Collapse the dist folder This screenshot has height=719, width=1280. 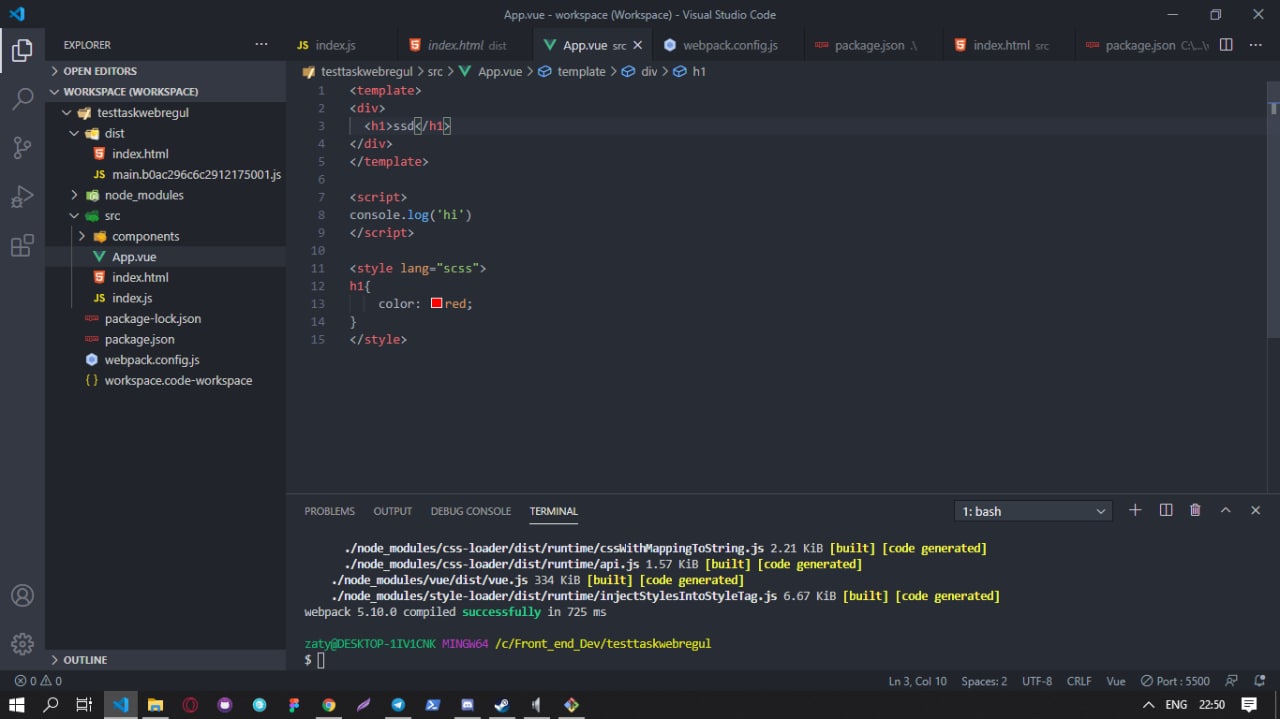[x=165, y=133]
